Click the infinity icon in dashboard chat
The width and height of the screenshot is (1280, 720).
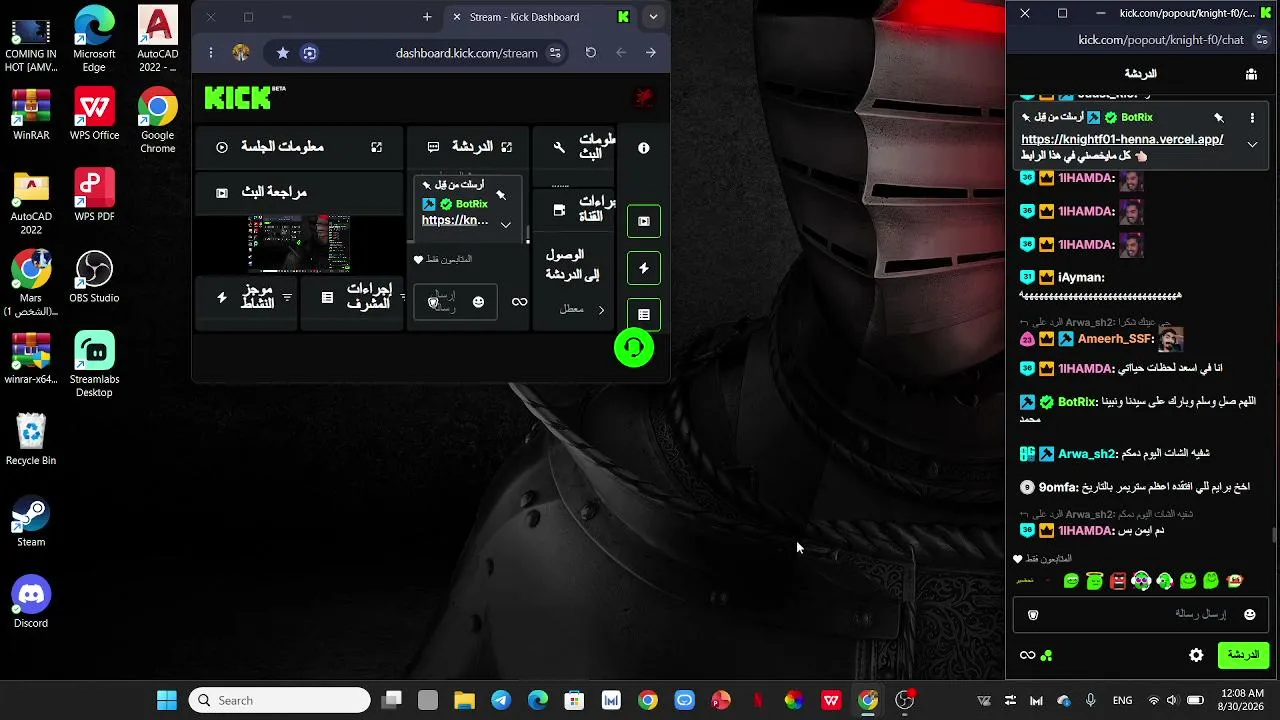520,302
